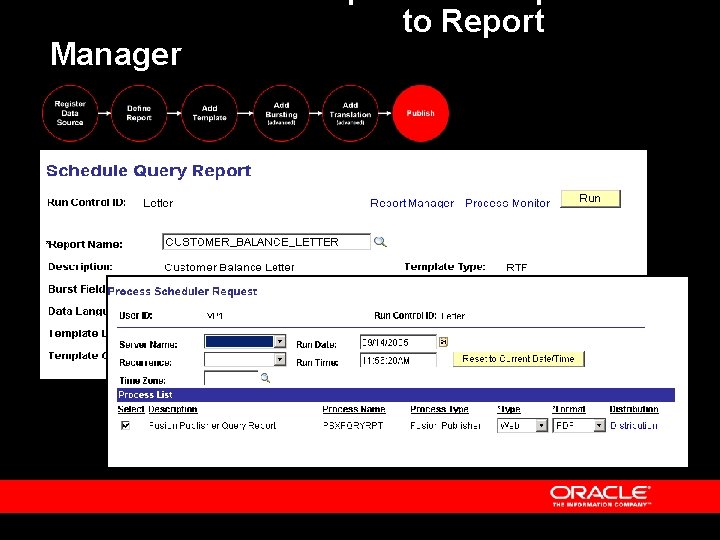Image resolution: width=720 pixels, height=540 pixels.
Task: Toggle the Fusion Publisher Query Report checkbox
Action: pyautogui.click(x=125, y=425)
